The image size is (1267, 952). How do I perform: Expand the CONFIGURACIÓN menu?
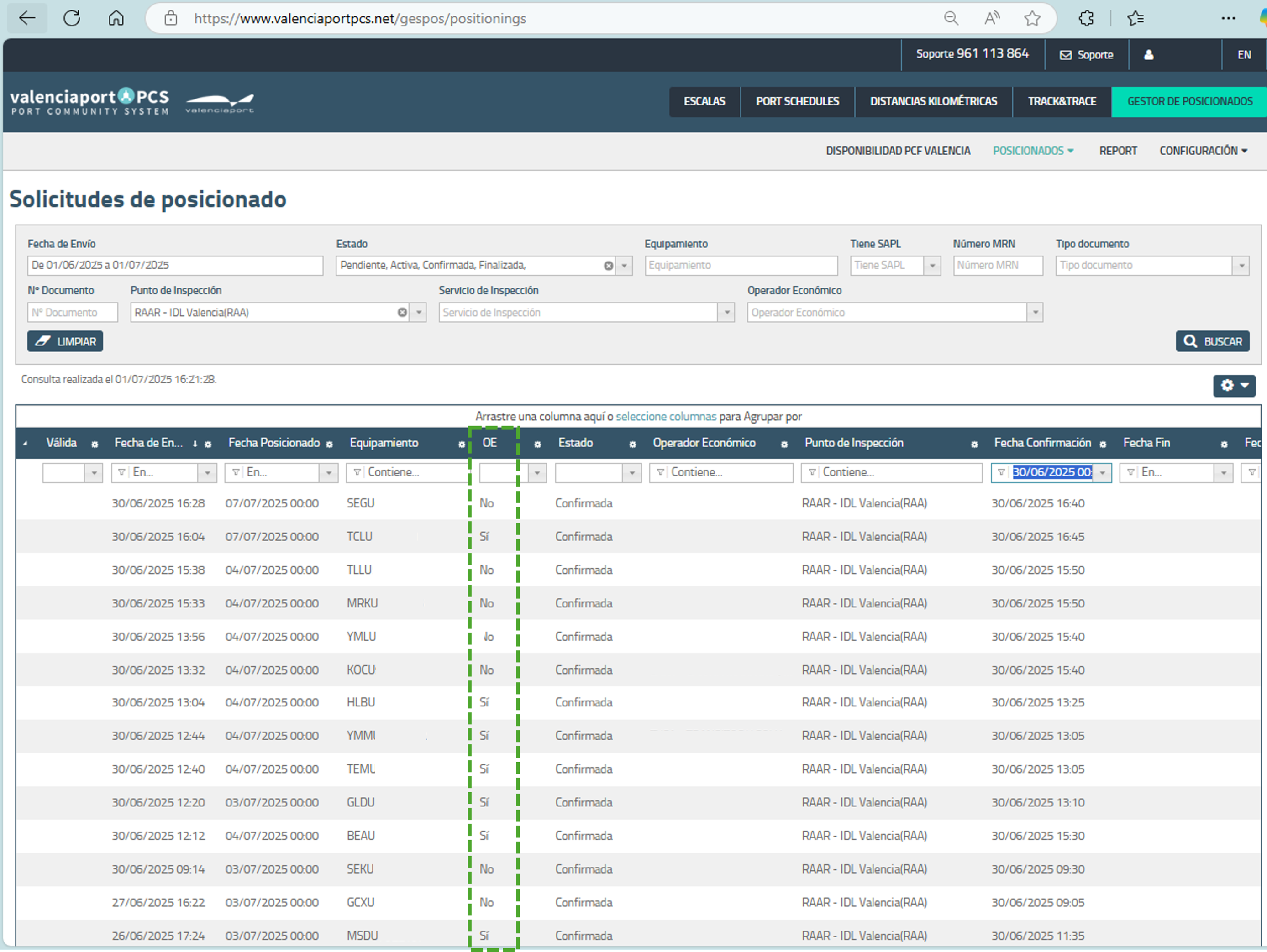[1203, 151]
